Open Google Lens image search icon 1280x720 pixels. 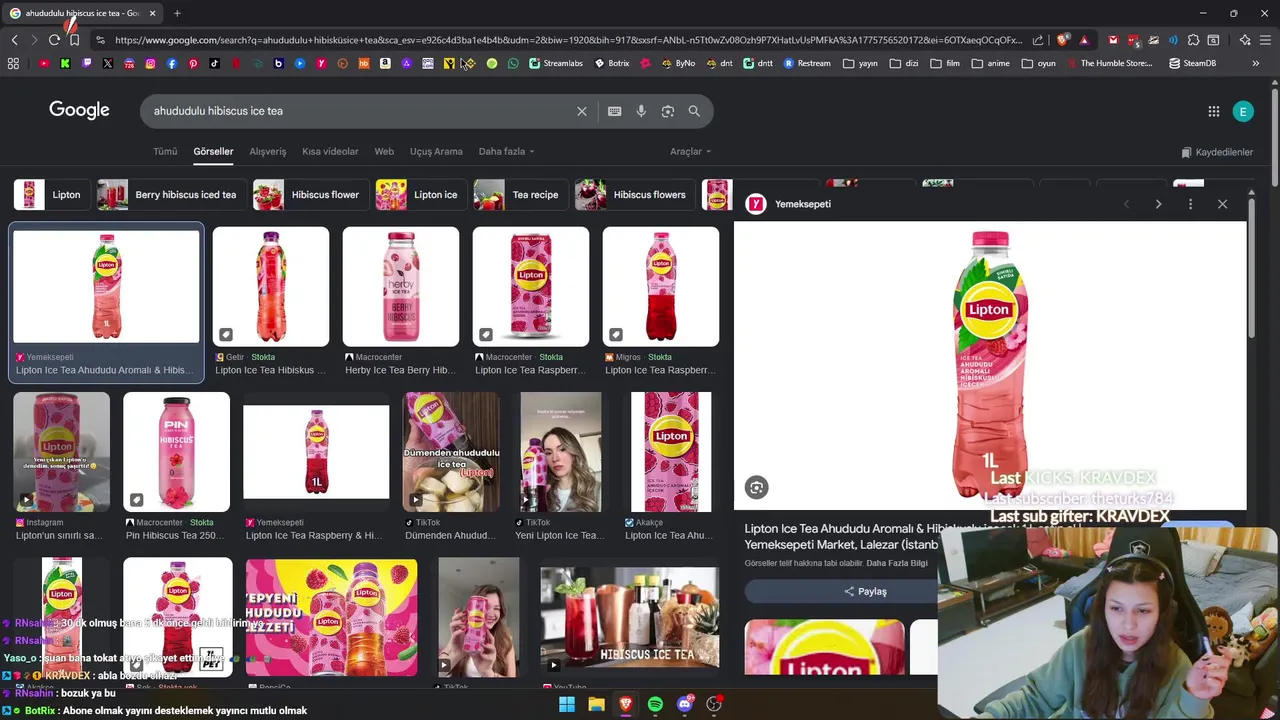tap(668, 111)
